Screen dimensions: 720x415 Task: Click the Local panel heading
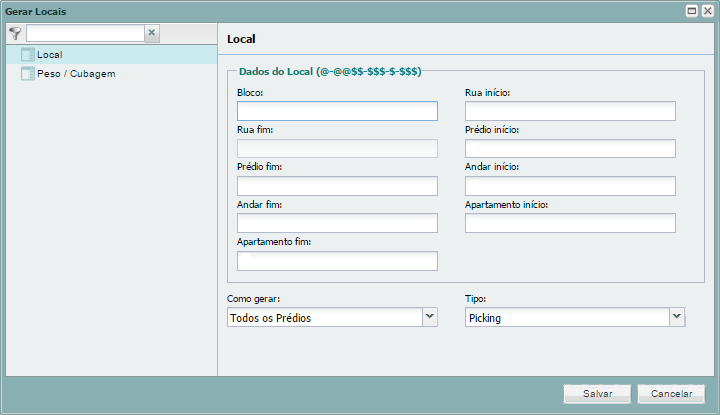click(x=241, y=39)
